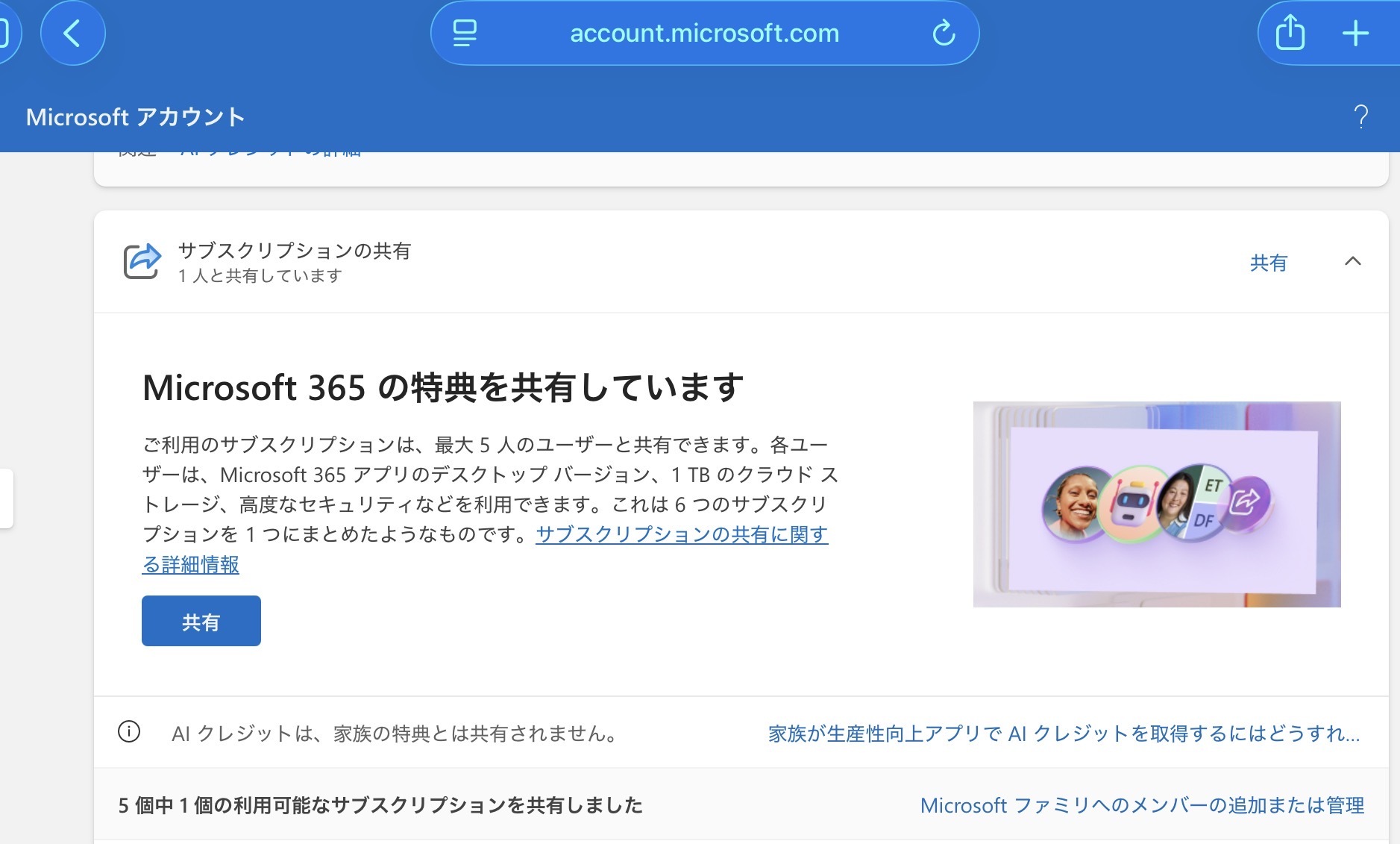This screenshot has width=1400, height=844.
Task: Open the page settings icon in address bar
Action: 465,33
